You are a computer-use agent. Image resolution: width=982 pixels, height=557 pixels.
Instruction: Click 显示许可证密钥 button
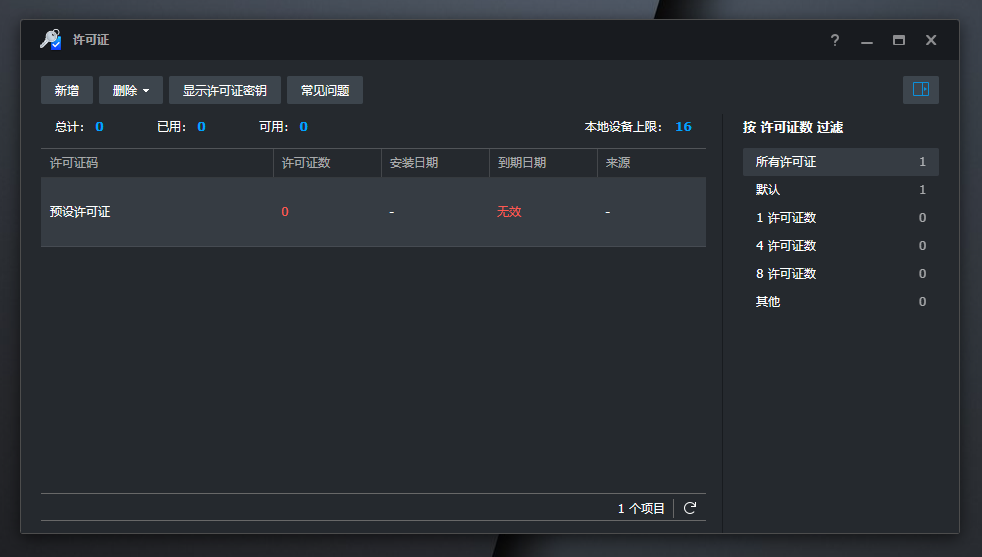pyautogui.click(x=224, y=90)
